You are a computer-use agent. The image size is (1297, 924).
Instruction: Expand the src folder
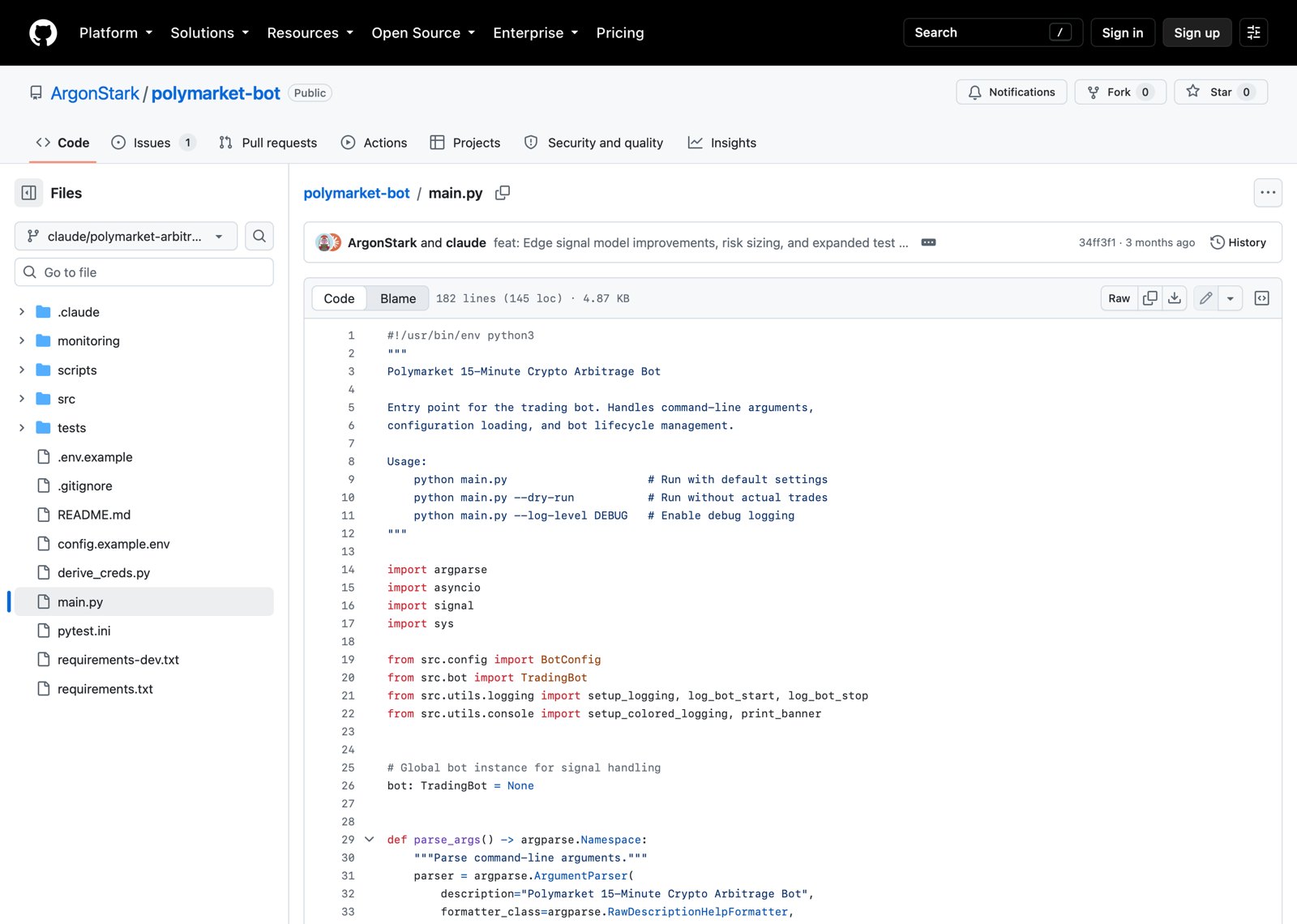coord(22,399)
